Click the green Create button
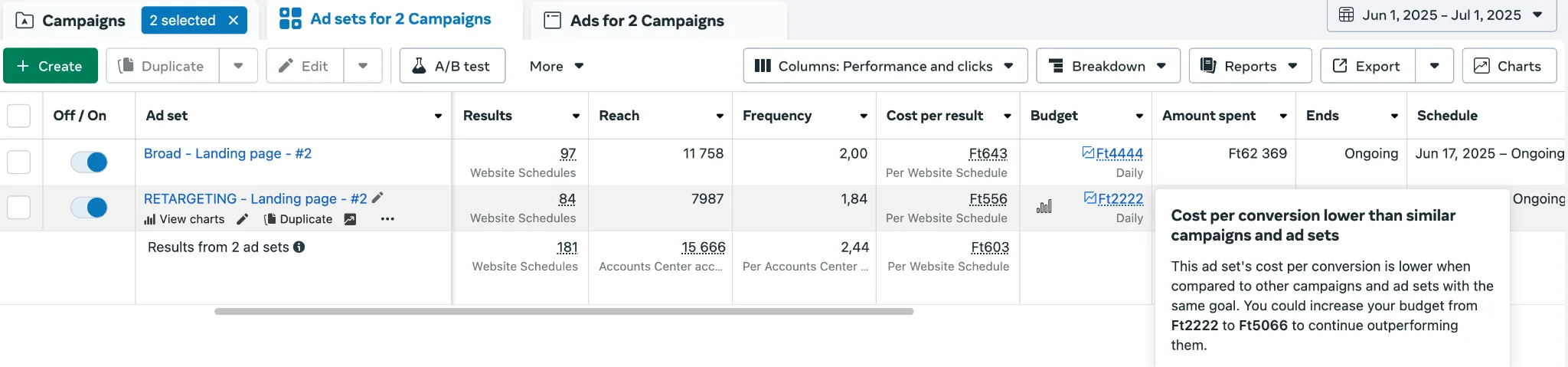This screenshot has width=1568, height=367. [x=51, y=66]
